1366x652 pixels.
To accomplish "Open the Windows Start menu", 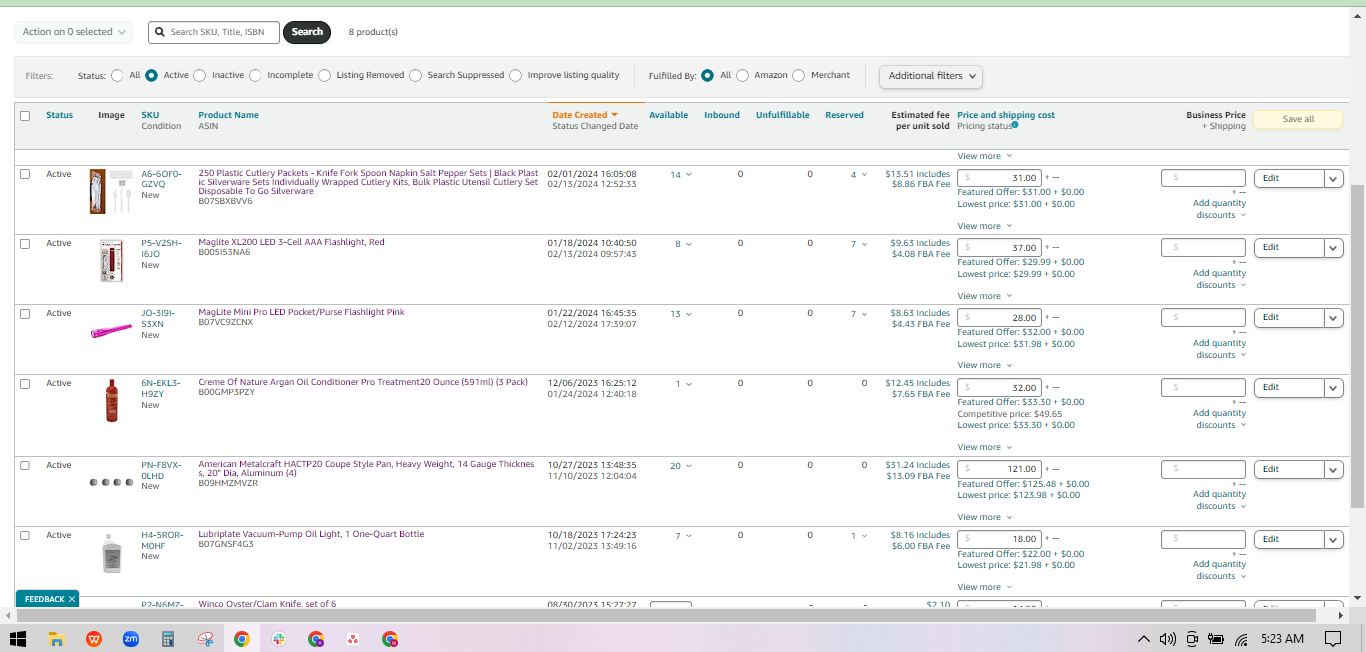I will pos(18,638).
